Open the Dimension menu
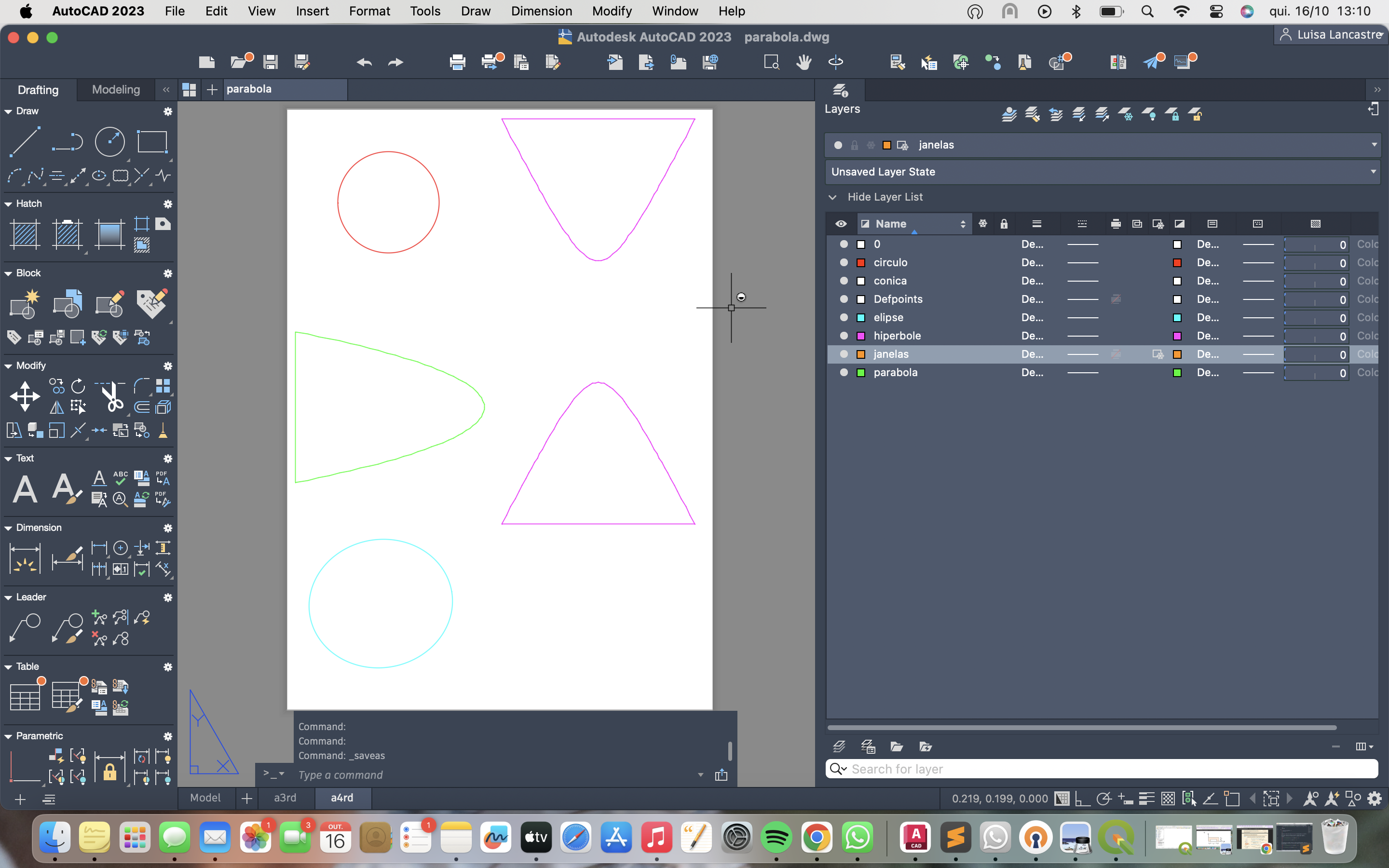The image size is (1389, 868). point(541,11)
